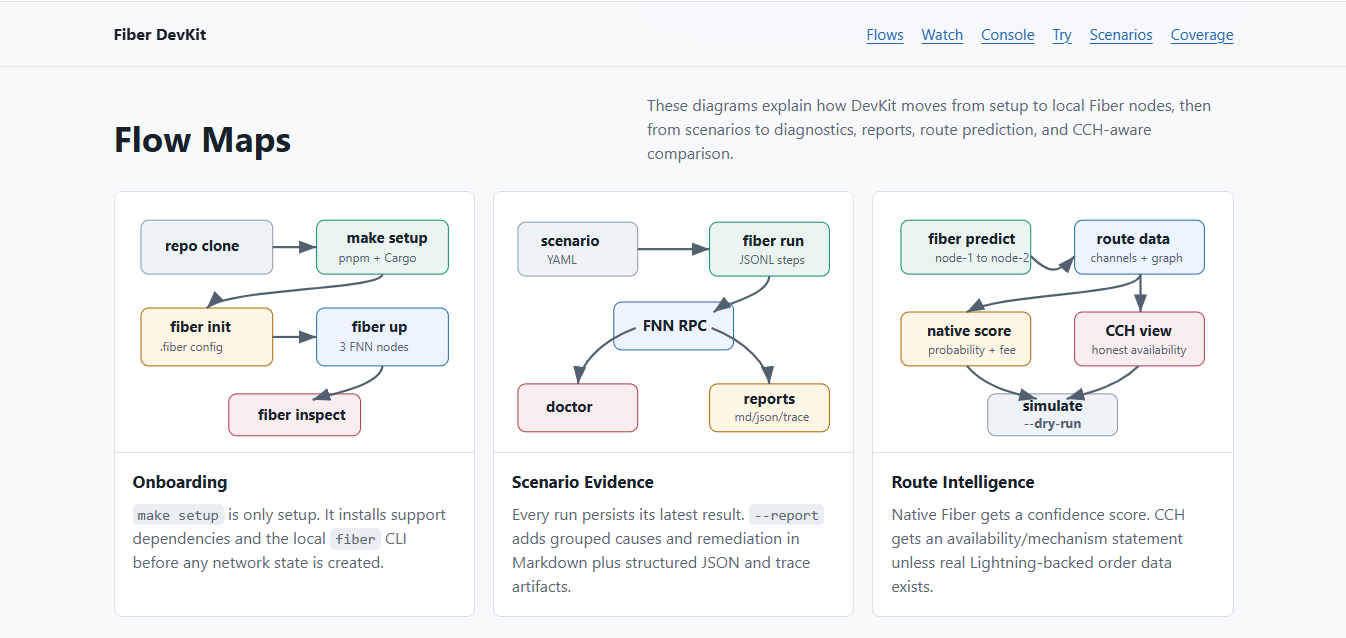Click the '--report' inline code chip
Viewport: 1346px width, 638px height.
(x=787, y=515)
